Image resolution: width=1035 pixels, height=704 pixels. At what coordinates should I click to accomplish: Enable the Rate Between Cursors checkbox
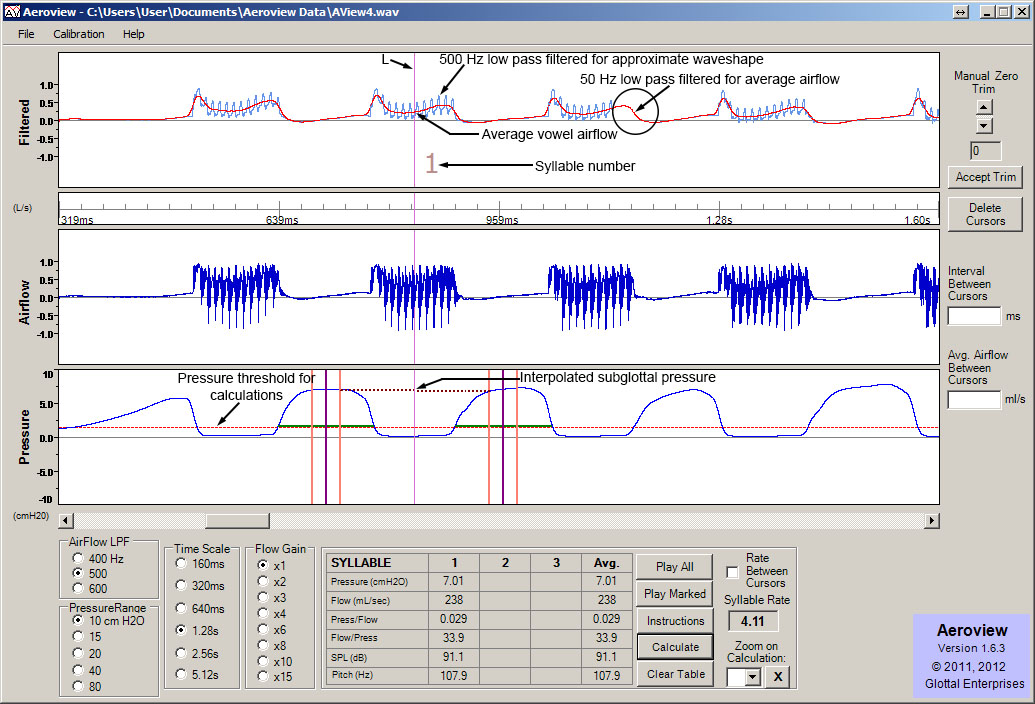[x=733, y=571]
